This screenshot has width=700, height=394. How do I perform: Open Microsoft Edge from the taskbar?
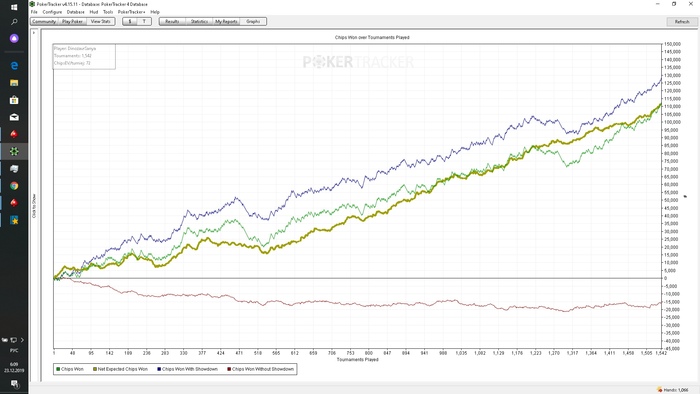[14, 66]
